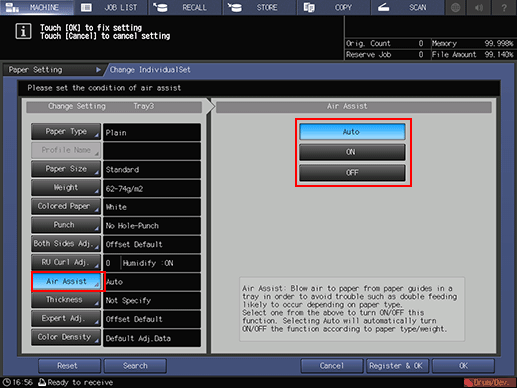Click the Search button
517x388 pixels.
click(135, 366)
